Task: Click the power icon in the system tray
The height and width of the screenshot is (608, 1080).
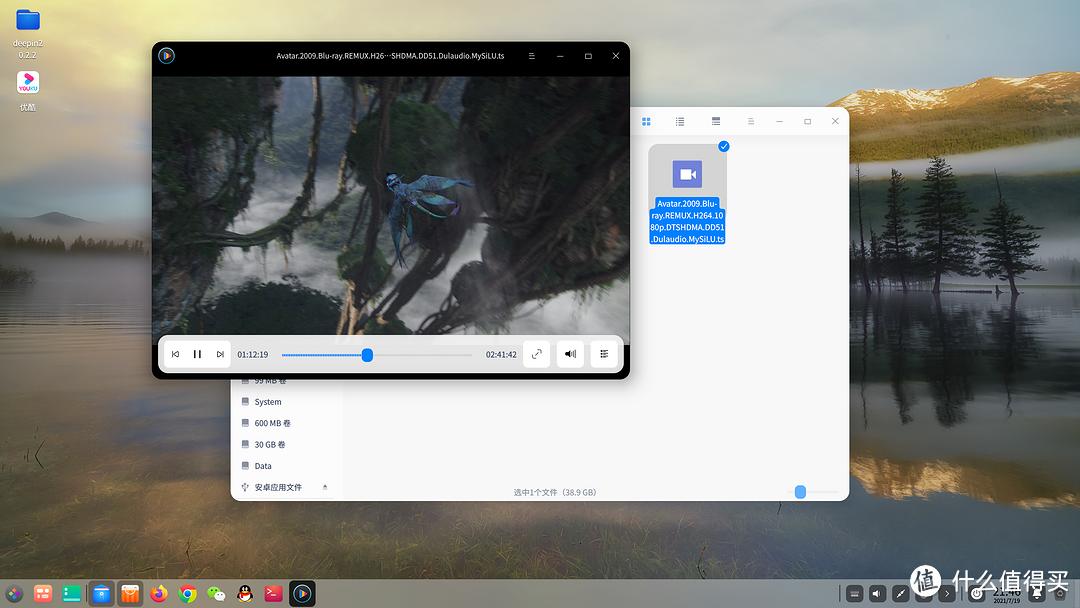Action: (x=977, y=593)
